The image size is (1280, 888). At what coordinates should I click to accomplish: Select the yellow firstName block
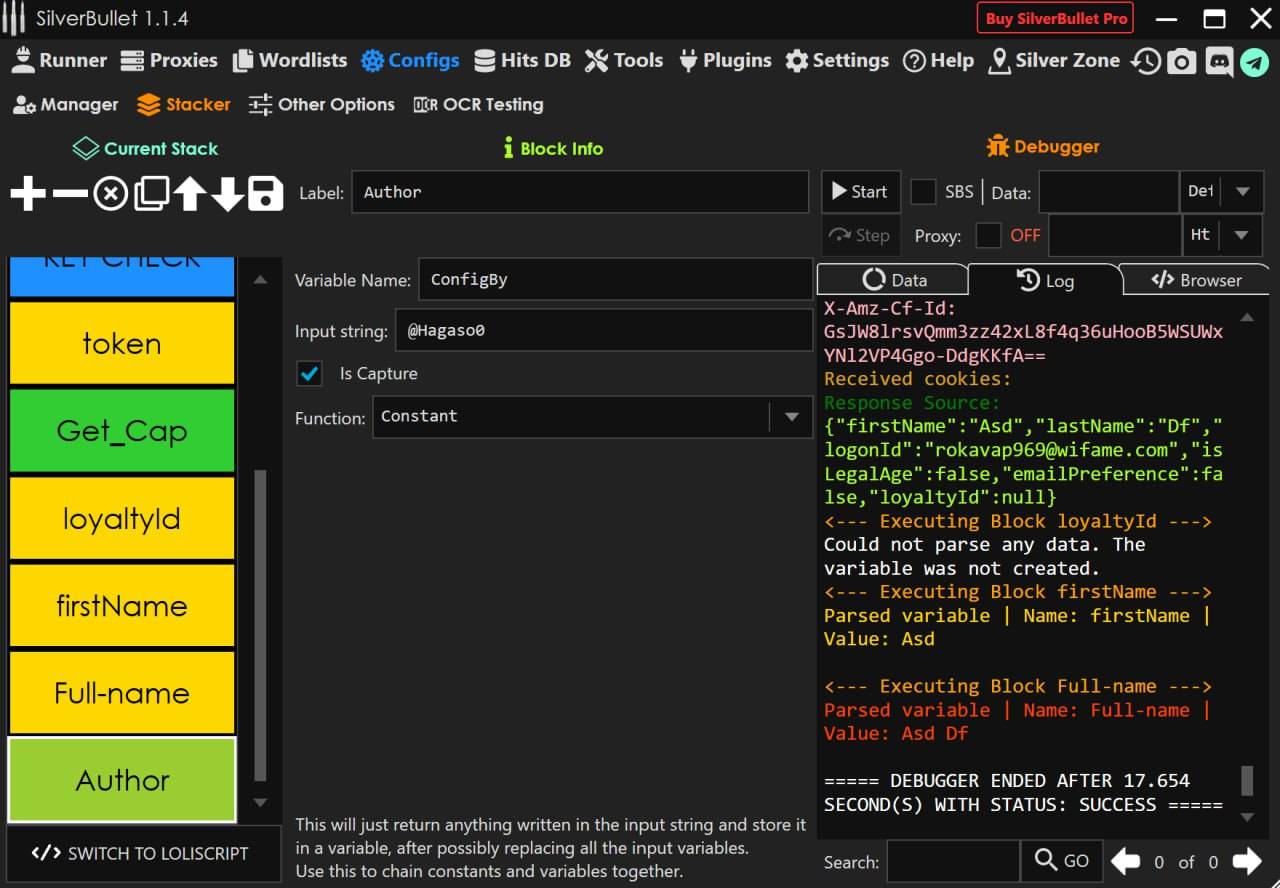(122, 606)
